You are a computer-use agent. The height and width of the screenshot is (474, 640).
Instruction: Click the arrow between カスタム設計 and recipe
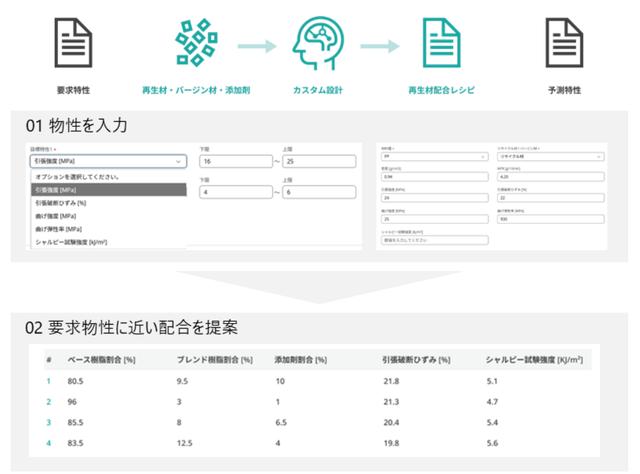pyautogui.click(x=378, y=45)
